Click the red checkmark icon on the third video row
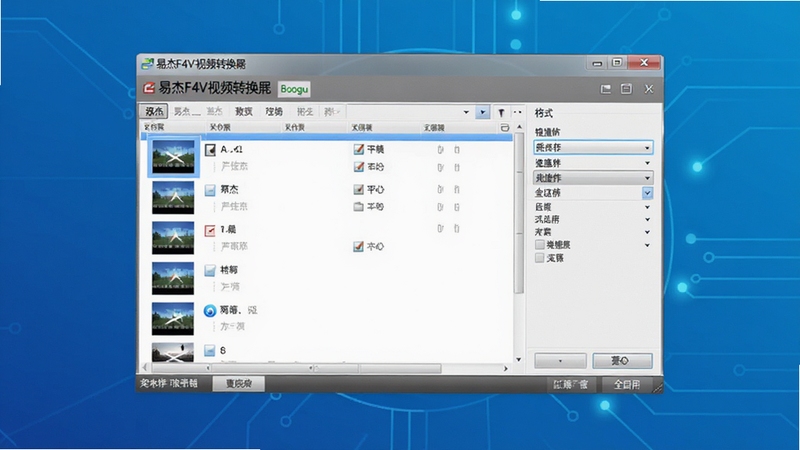The image size is (800, 450). click(x=210, y=231)
